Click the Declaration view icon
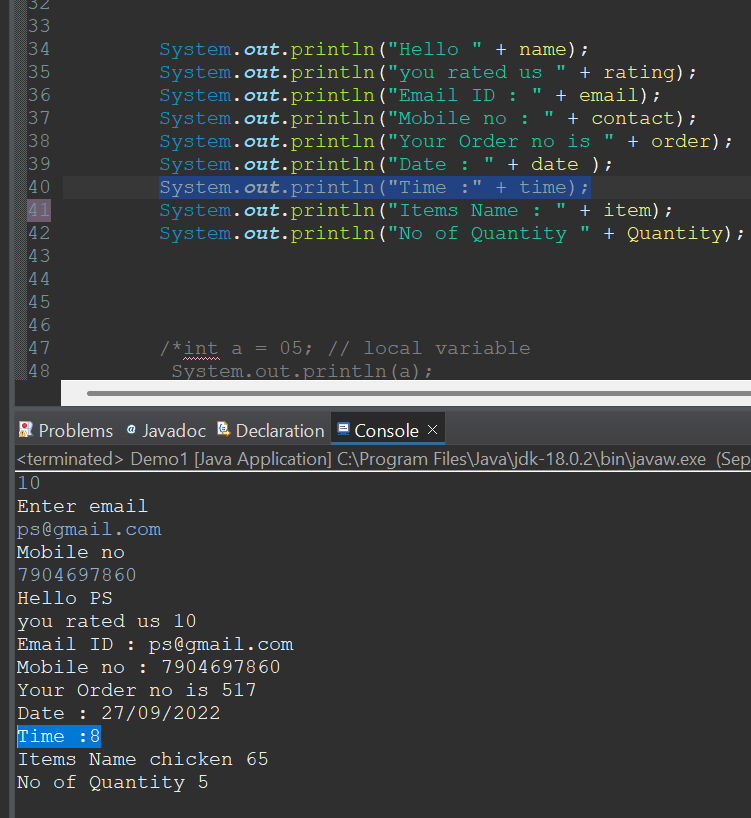Screen dimensions: 751x818 (x=224, y=430)
